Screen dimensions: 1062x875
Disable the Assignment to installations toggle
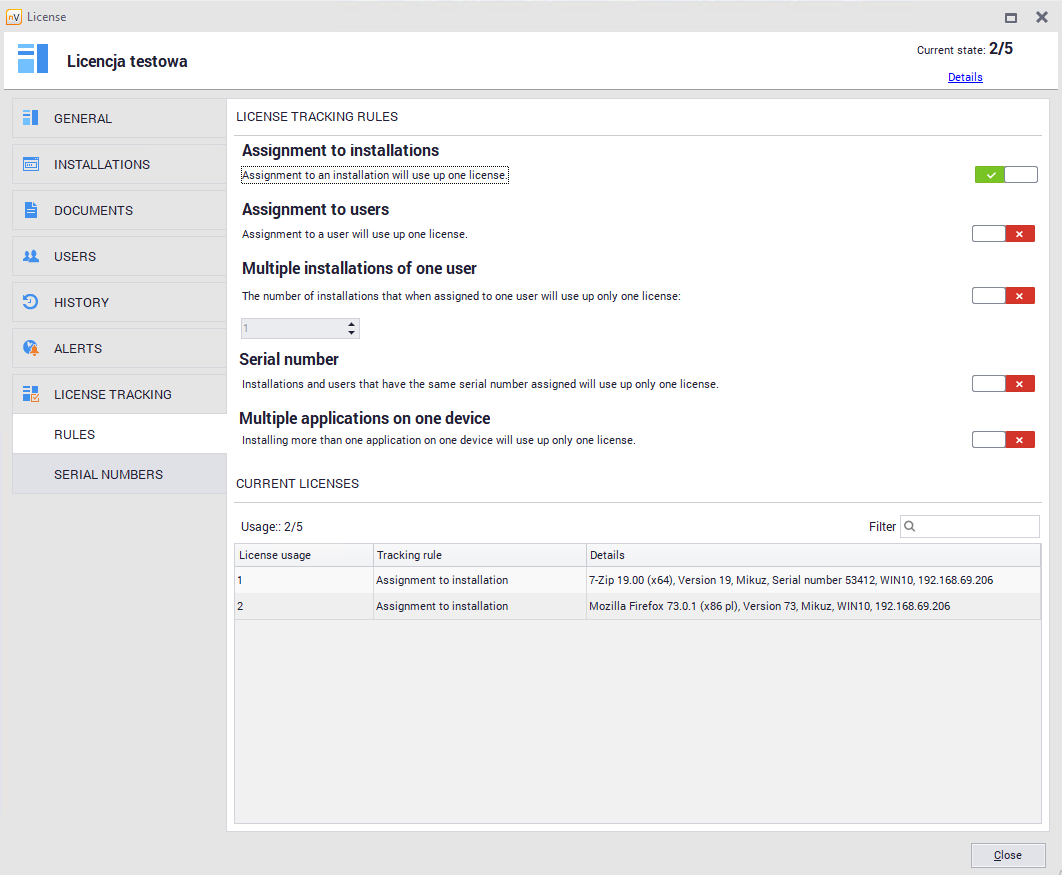pyautogui.click(x=1006, y=175)
